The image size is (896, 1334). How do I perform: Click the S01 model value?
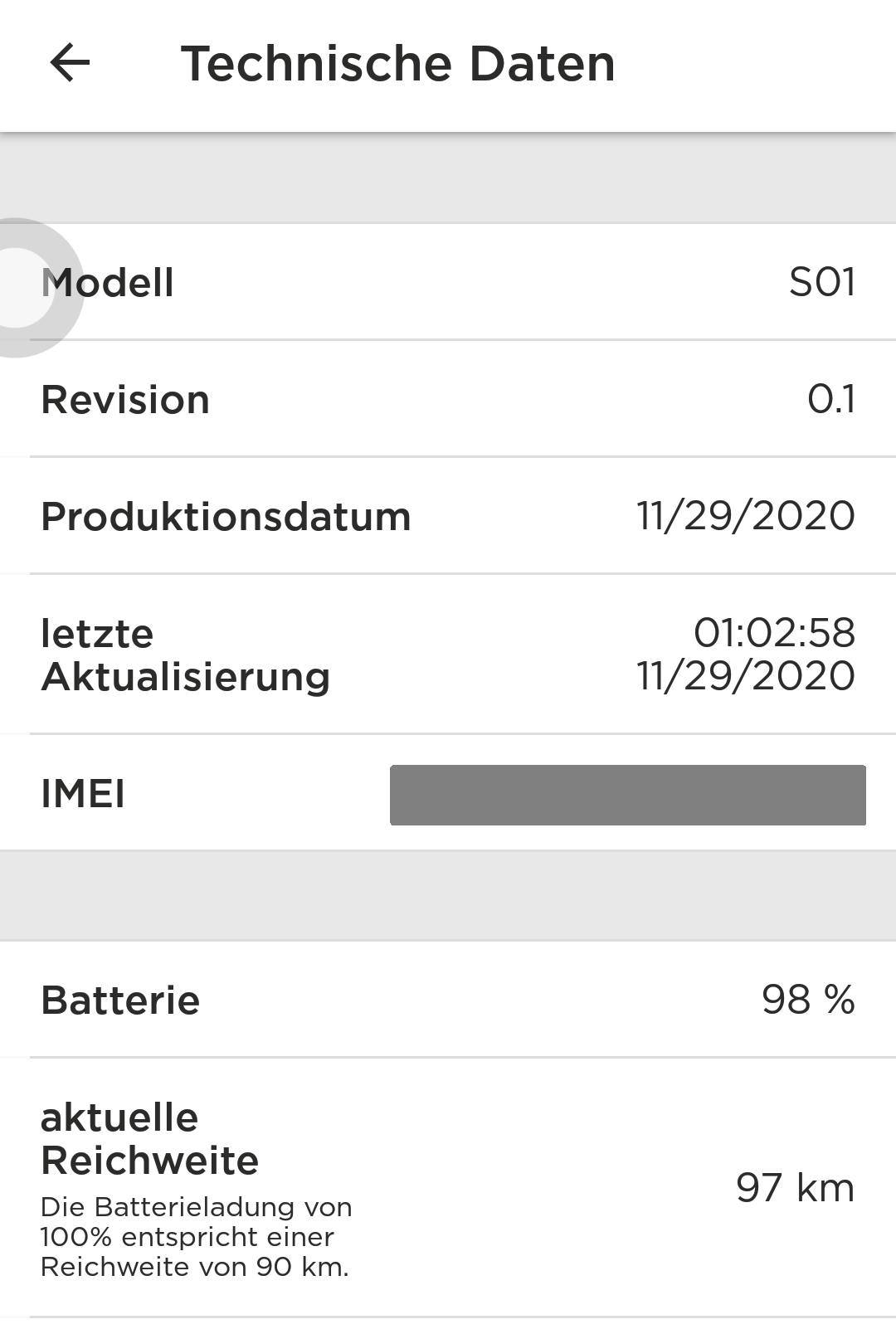[x=821, y=282]
